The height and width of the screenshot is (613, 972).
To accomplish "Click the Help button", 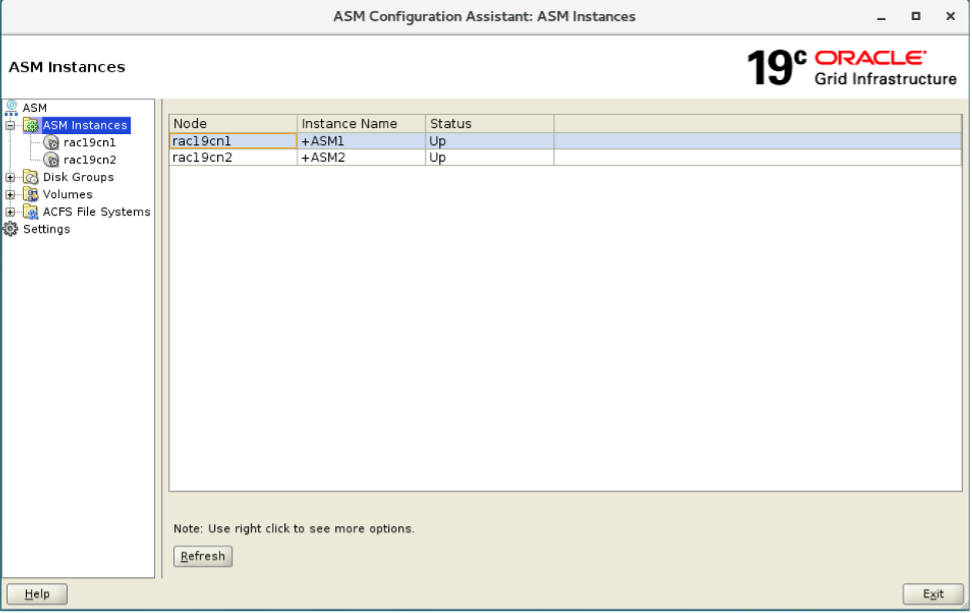I will [x=37, y=594].
